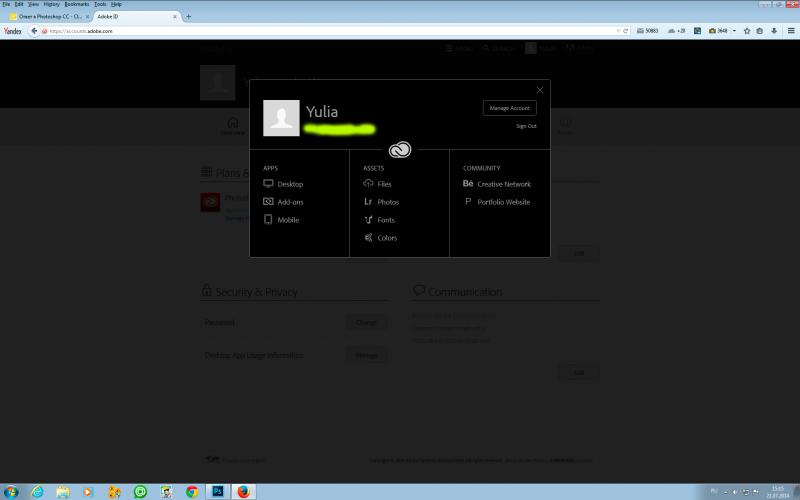Click the taskbar clock

(x=778, y=492)
